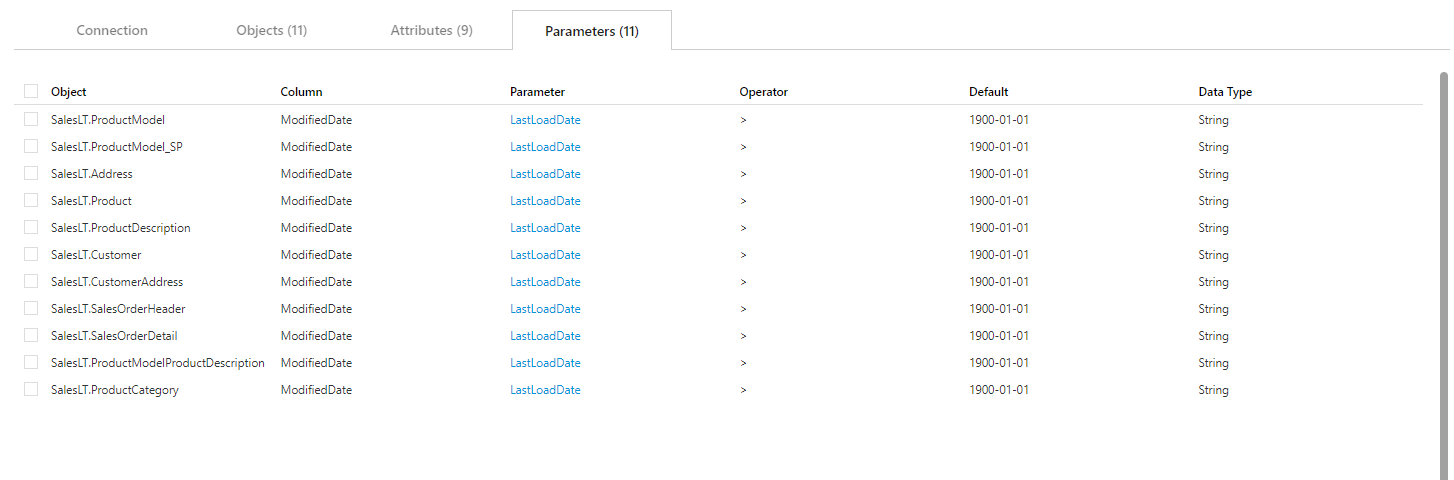This screenshot has width=1454, height=480.
Task: Click the Data Type column header
Action: coord(1225,92)
